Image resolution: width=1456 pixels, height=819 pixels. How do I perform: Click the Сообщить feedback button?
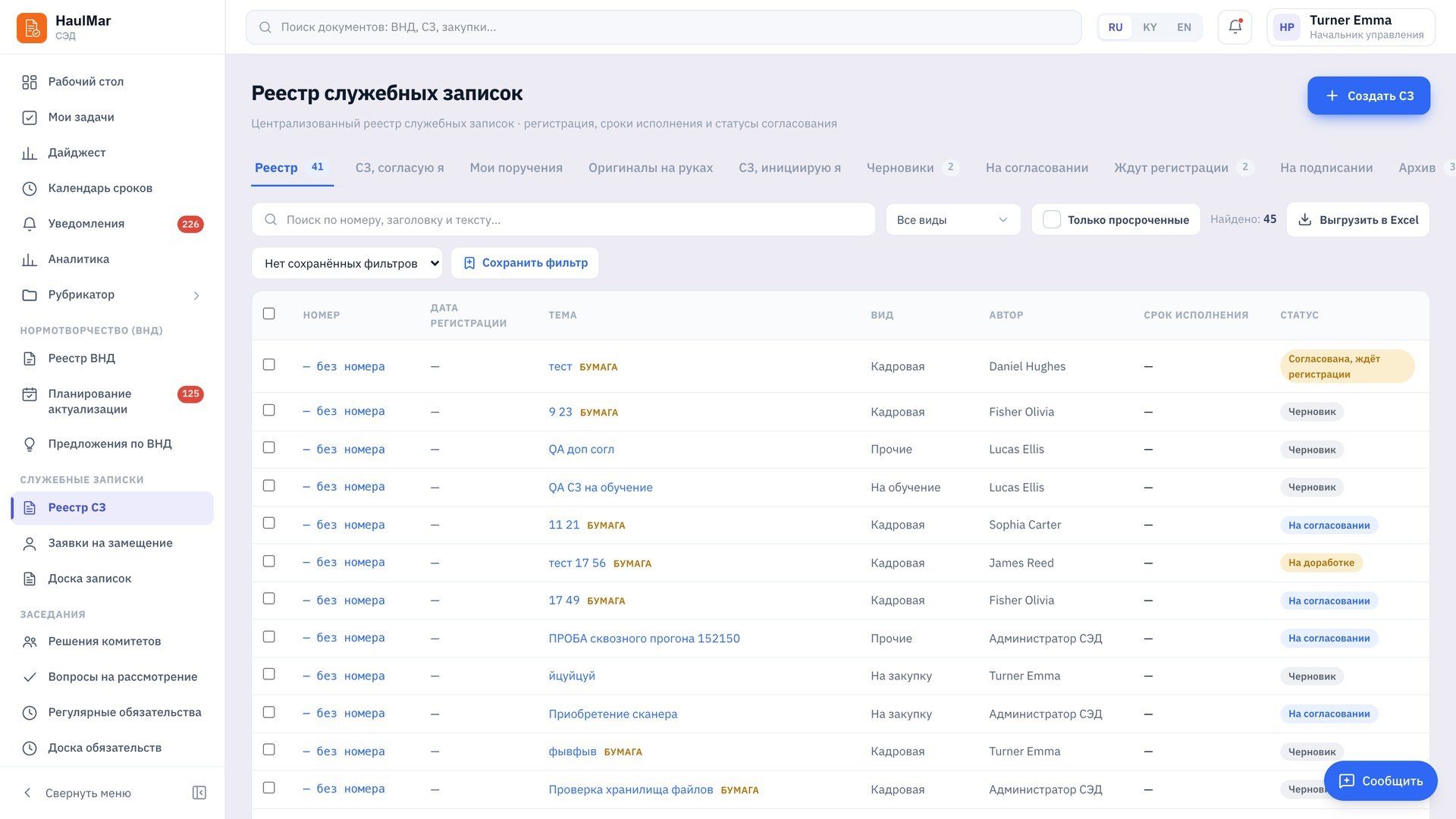[x=1380, y=781]
